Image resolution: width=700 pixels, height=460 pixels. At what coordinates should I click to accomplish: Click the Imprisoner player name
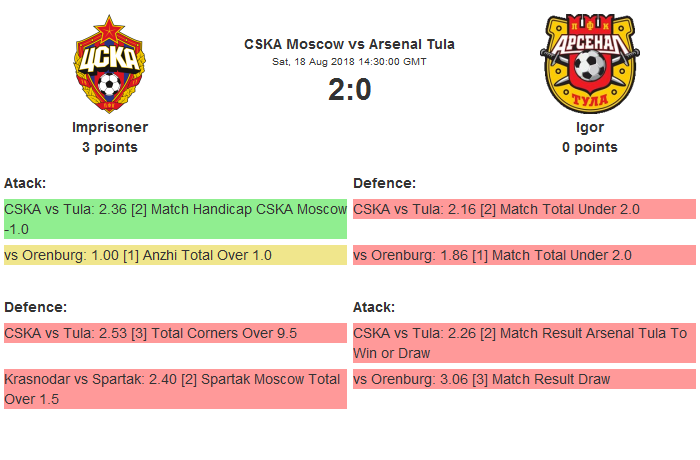point(110,127)
